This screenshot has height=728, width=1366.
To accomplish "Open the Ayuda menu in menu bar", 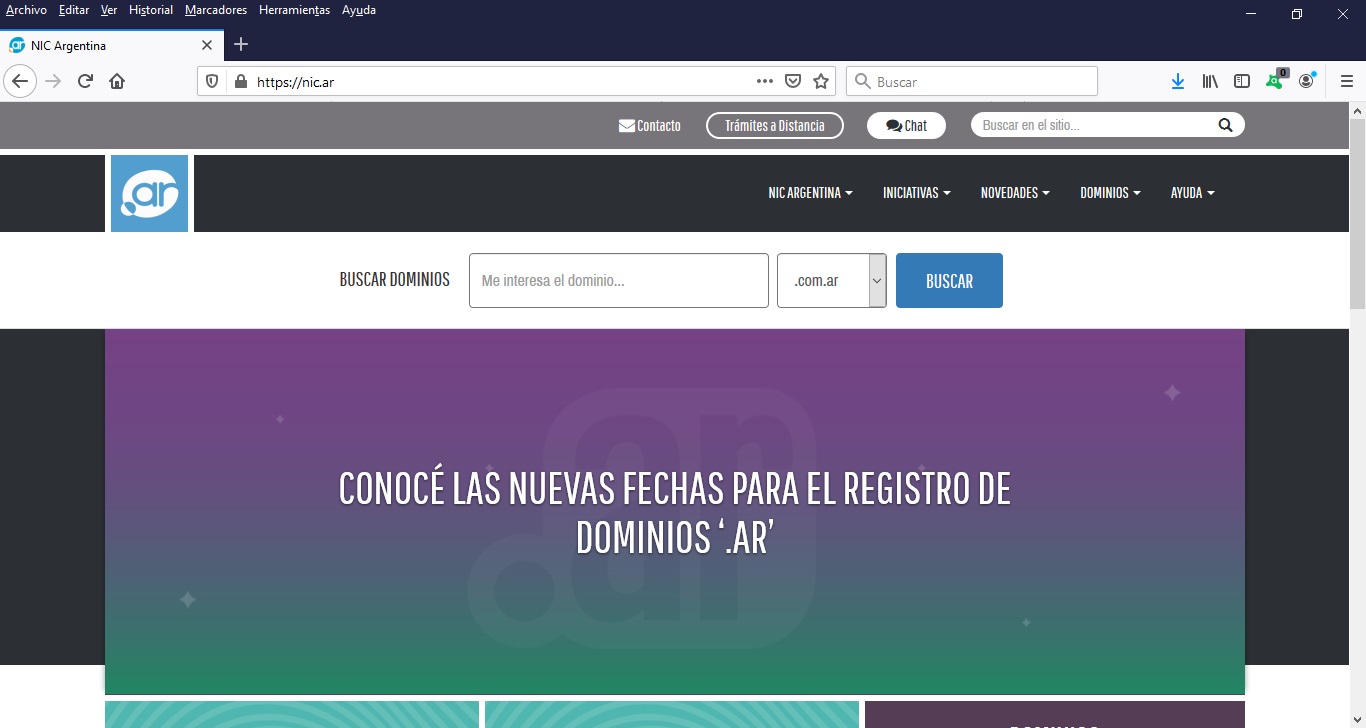I will (359, 10).
